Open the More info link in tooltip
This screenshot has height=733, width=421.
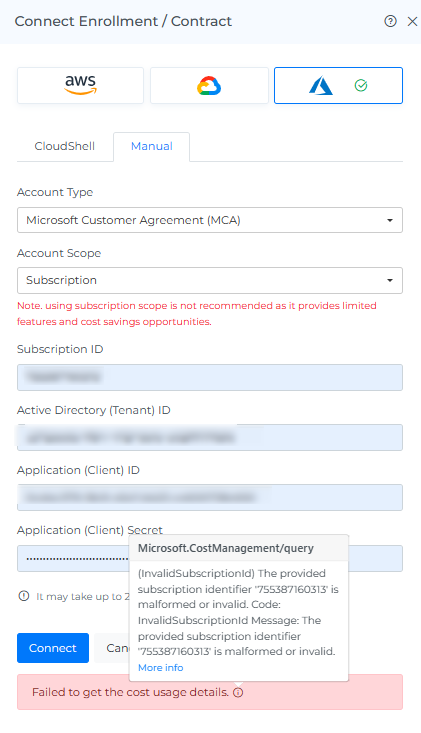click(x=160, y=668)
